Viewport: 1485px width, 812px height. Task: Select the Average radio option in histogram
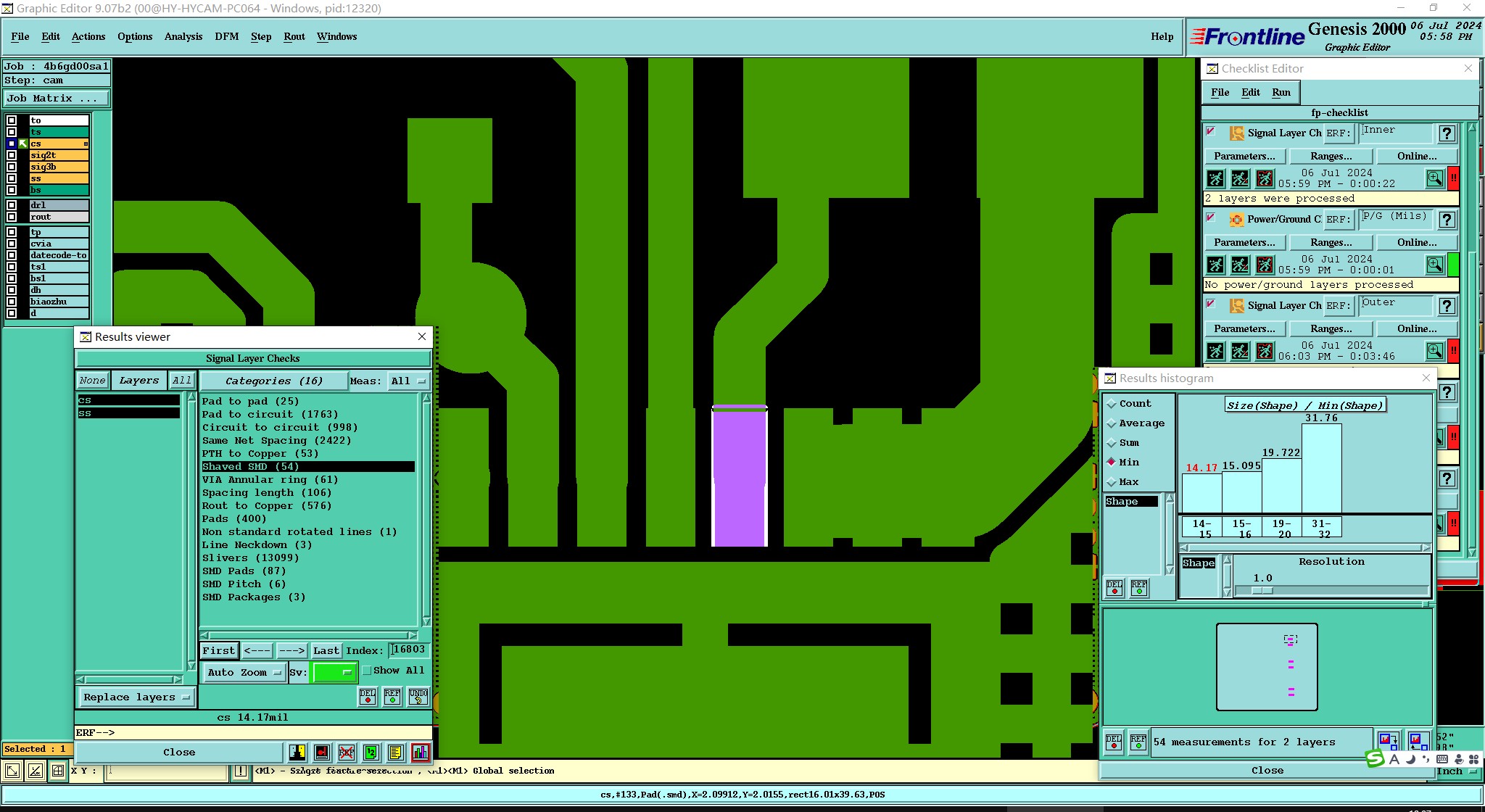click(x=1112, y=423)
